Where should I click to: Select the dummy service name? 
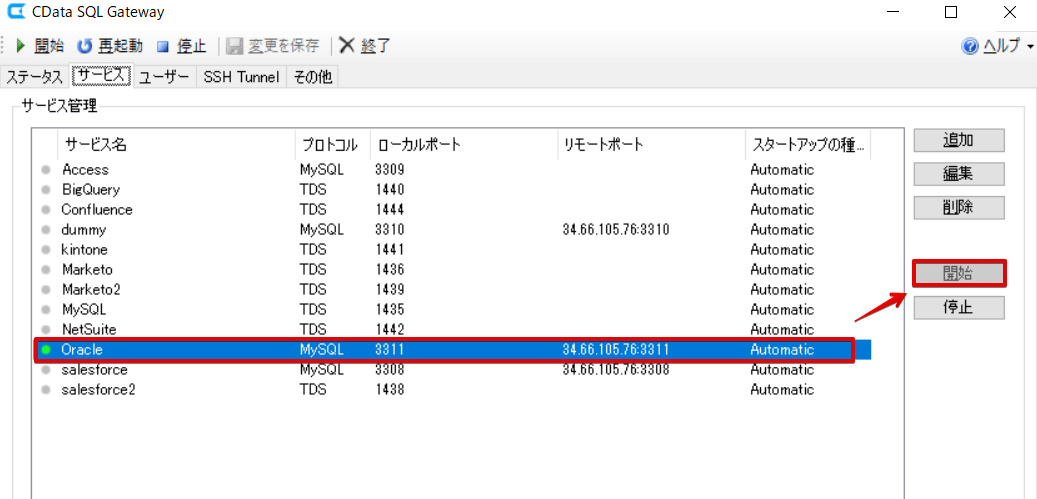(83, 230)
